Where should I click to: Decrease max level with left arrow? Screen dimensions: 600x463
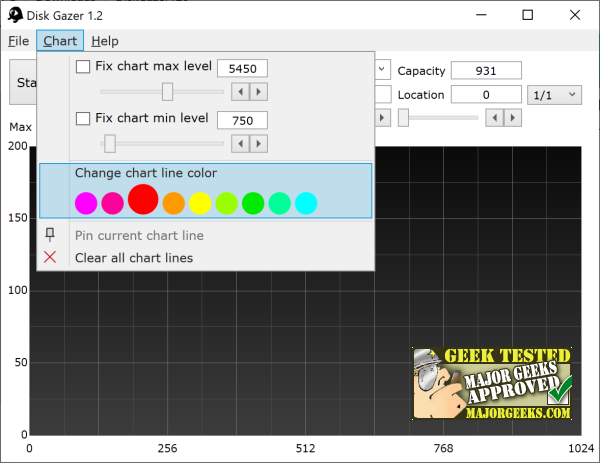(240, 92)
